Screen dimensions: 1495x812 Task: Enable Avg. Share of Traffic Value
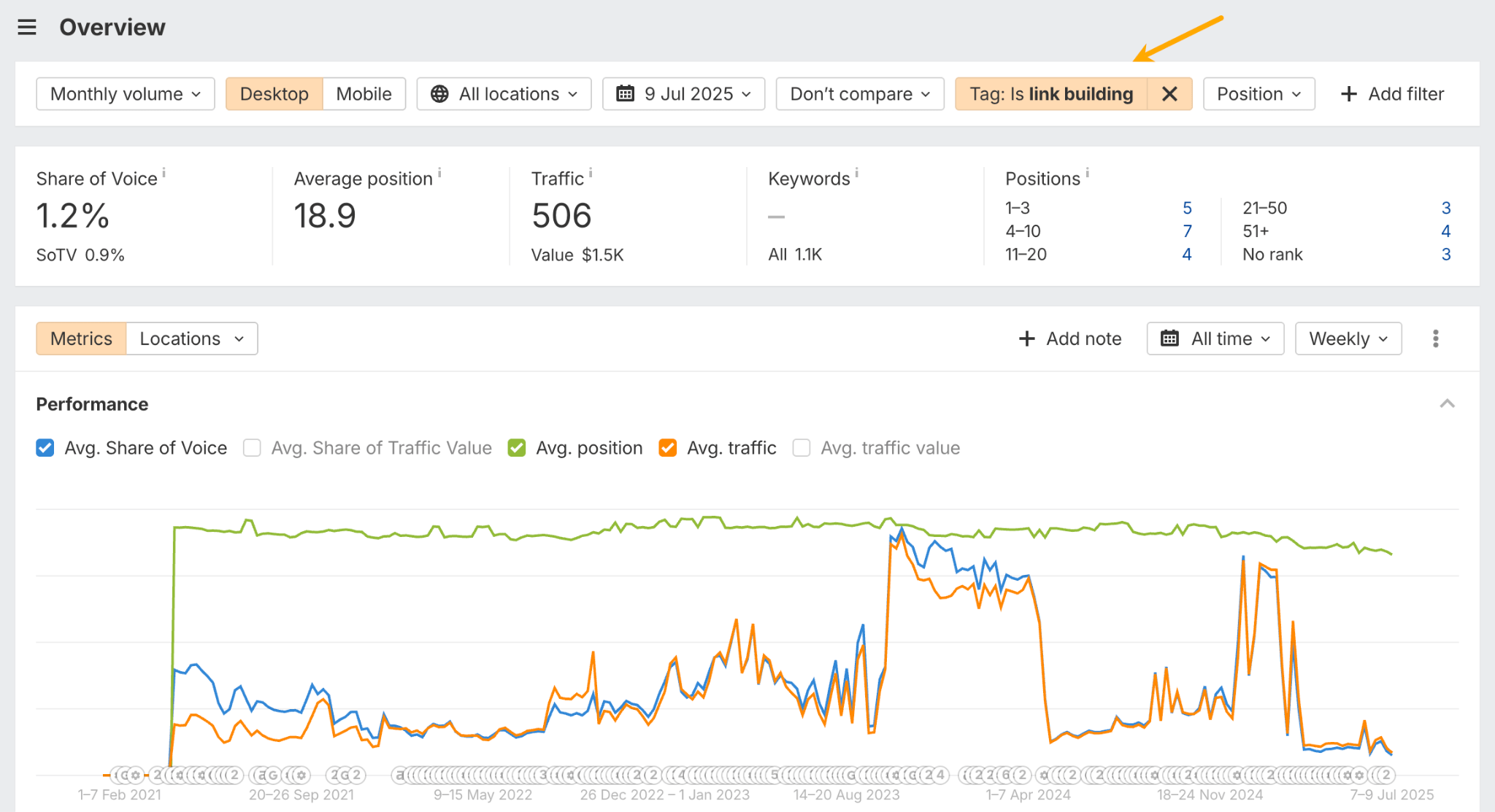coord(252,448)
